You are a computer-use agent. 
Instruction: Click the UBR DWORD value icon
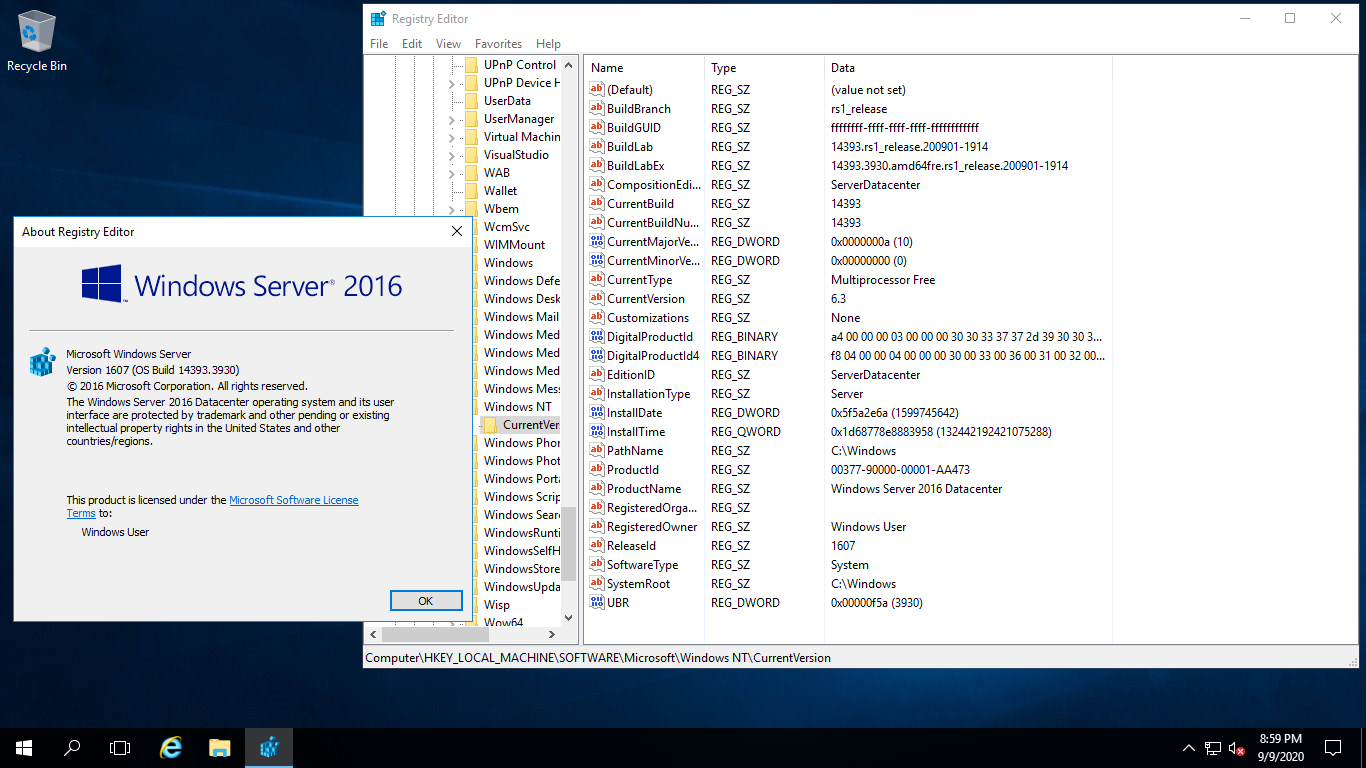tap(597, 603)
